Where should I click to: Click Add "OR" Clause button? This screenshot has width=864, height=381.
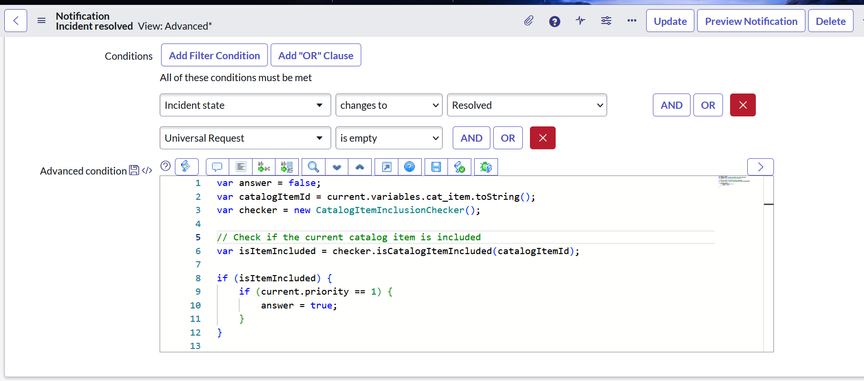click(x=316, y=55)
